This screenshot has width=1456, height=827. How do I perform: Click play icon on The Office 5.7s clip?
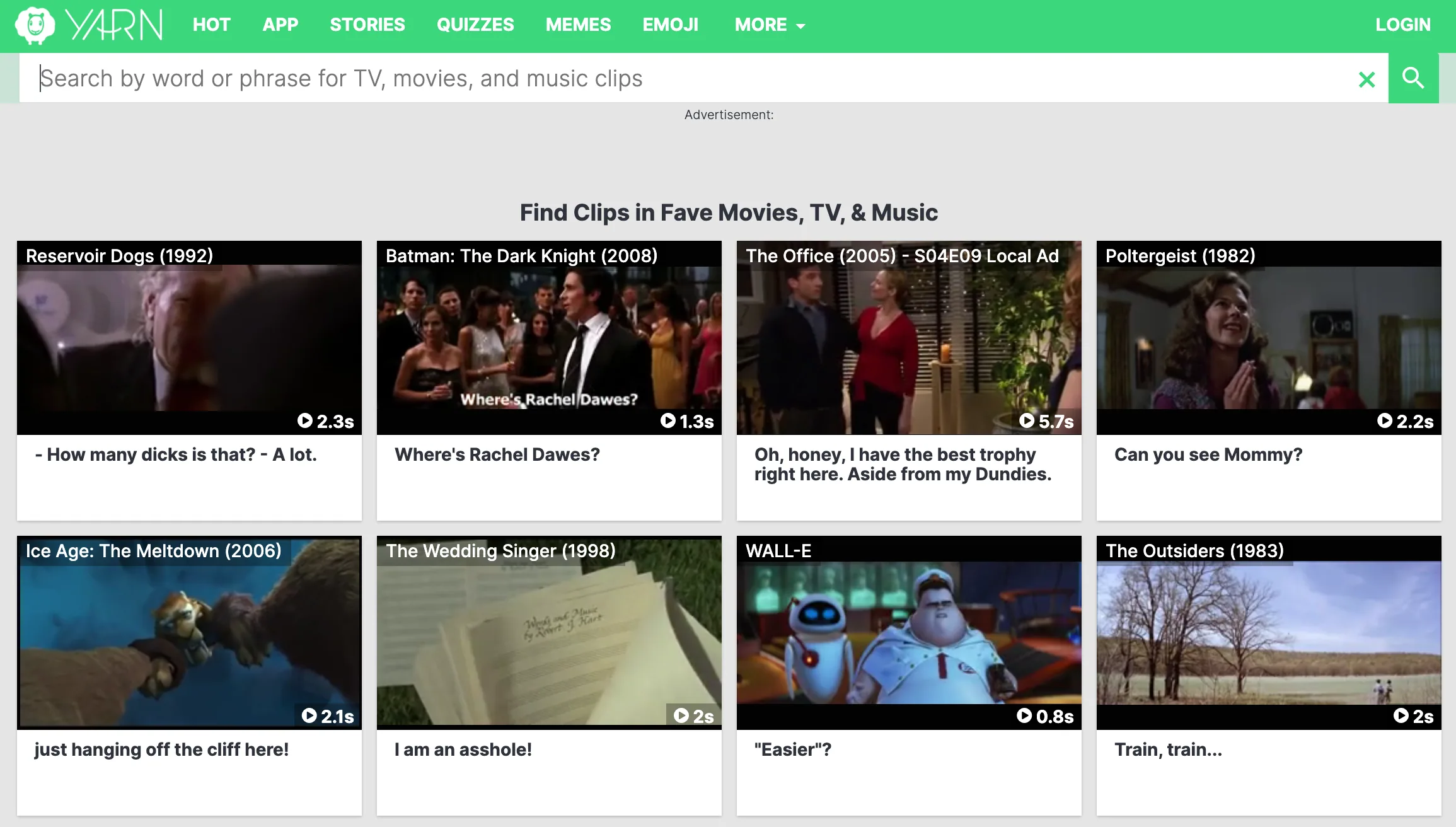1027,420
